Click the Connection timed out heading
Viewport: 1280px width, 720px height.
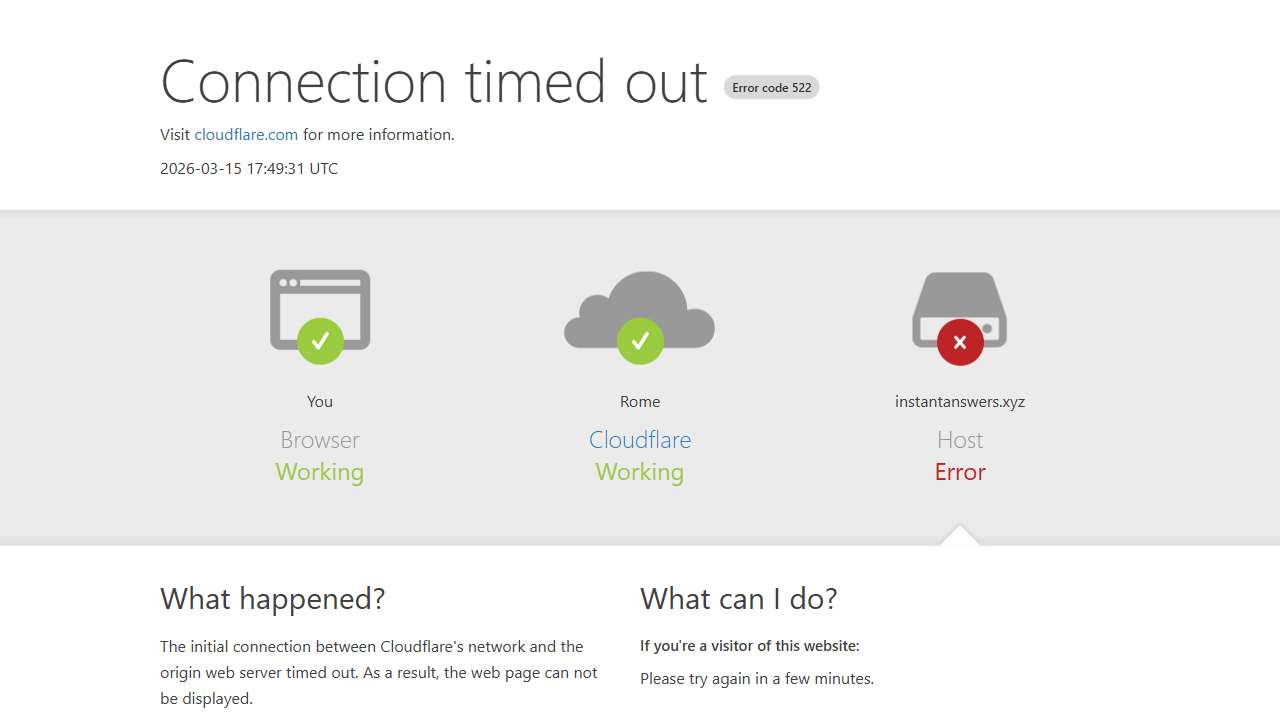point(433,82)
